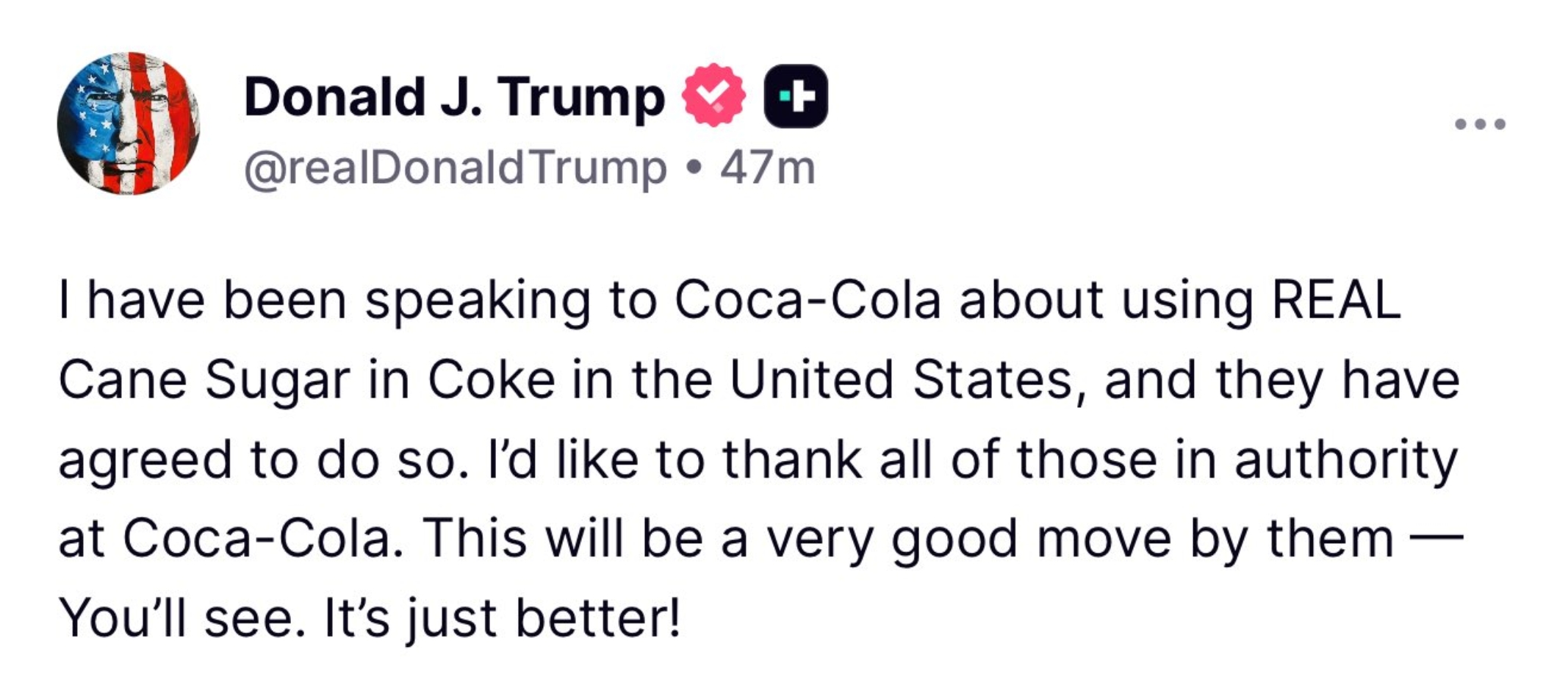This screenshot has height=677, width=1568.
Task: Click the word "authority" in the post
Action: click(x=1345, y=459)
